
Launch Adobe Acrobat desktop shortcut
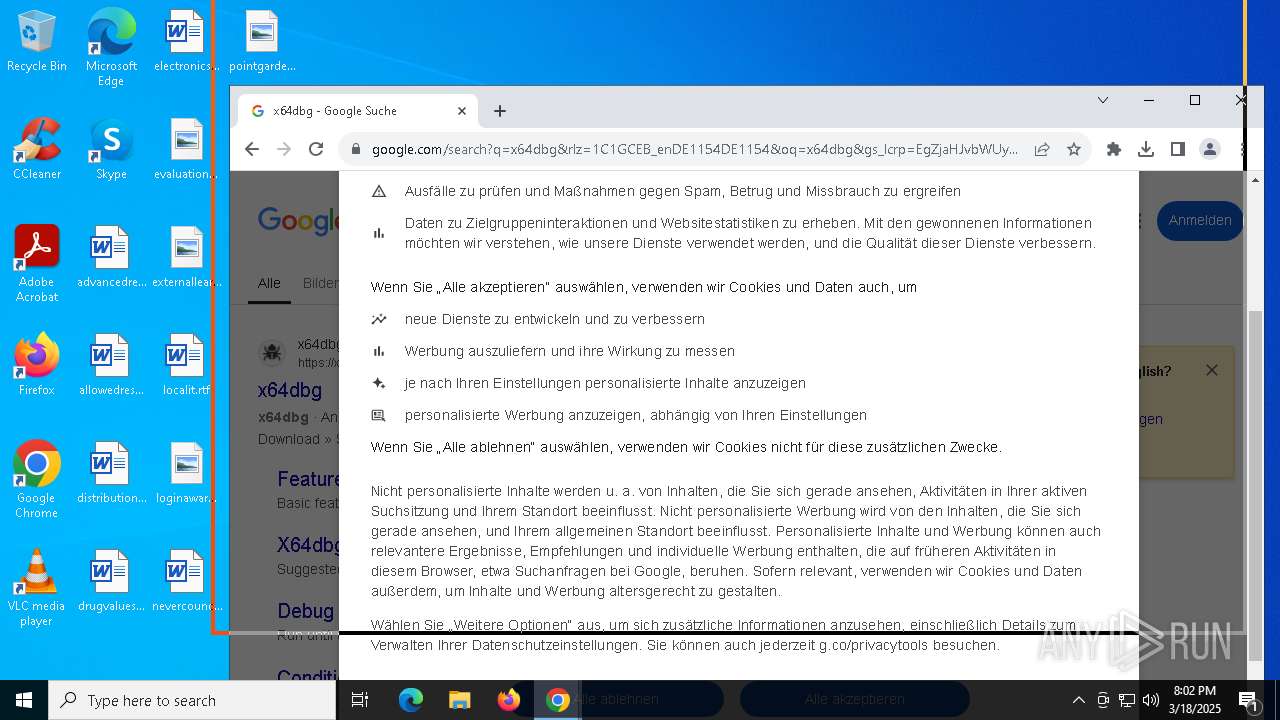click(x=37, y=263)
